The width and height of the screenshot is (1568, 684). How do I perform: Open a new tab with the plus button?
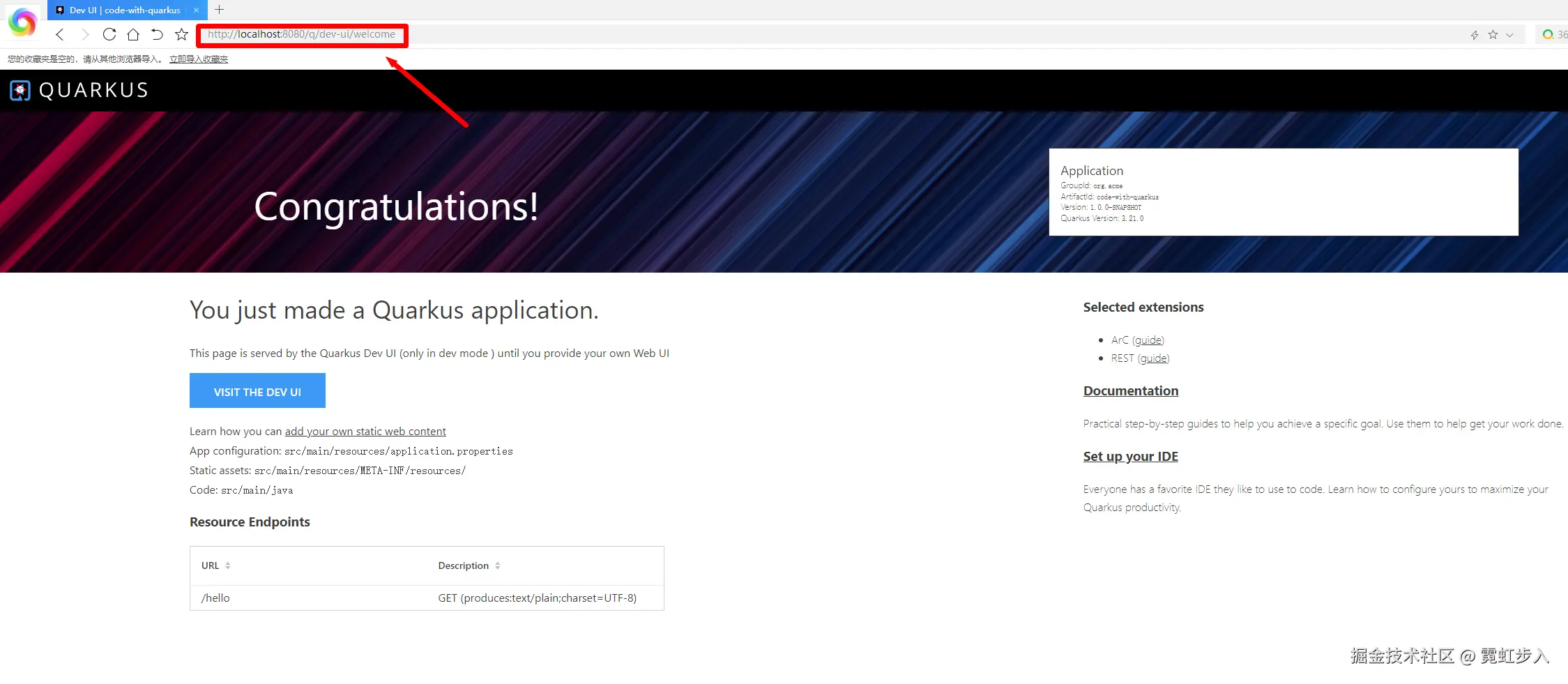coord(219,10)
